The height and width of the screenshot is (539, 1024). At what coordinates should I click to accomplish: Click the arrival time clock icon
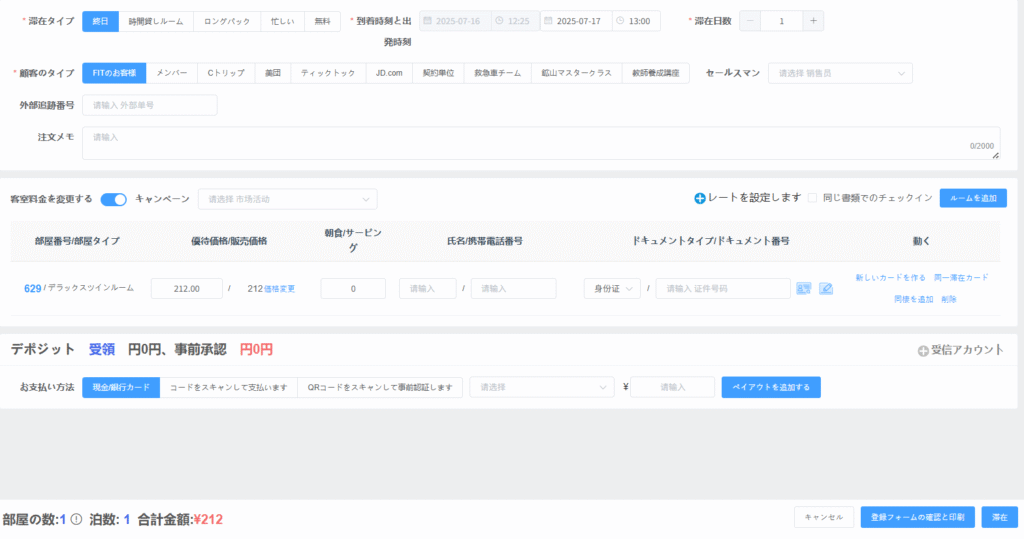(499, 21)
